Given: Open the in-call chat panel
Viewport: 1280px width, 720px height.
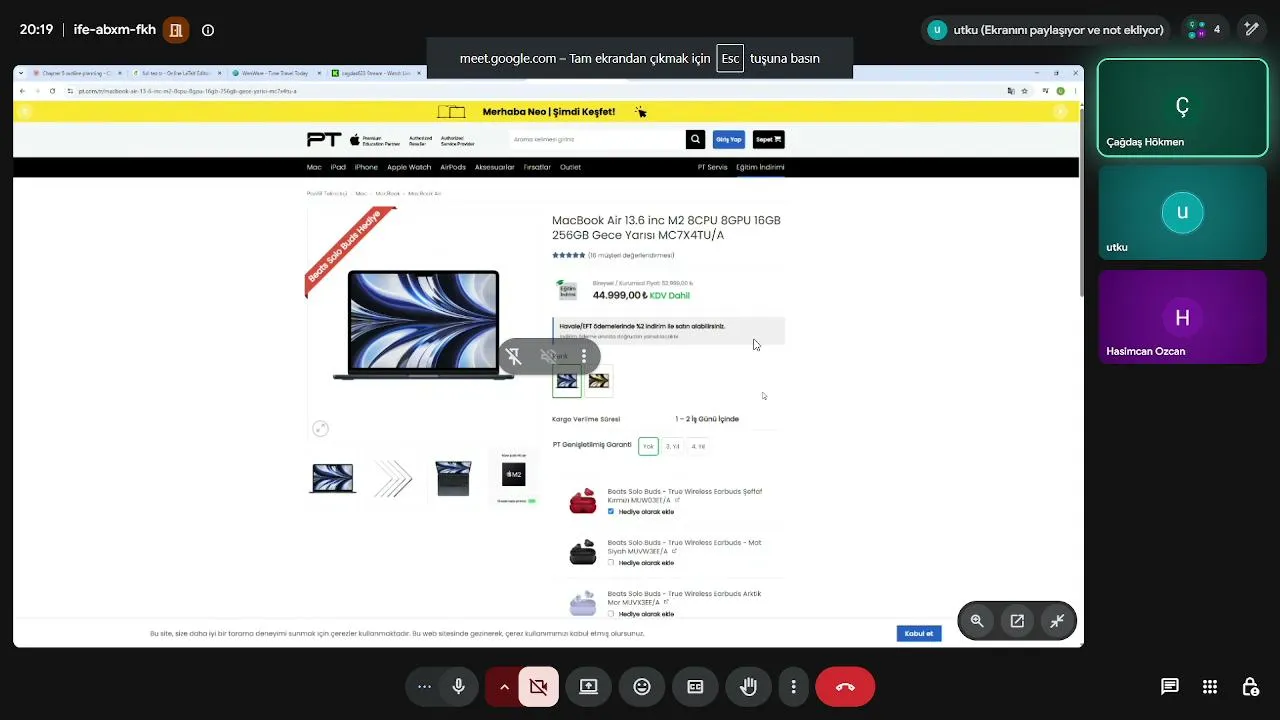Looking at the screenshot, I should (x=1169, y=687).
